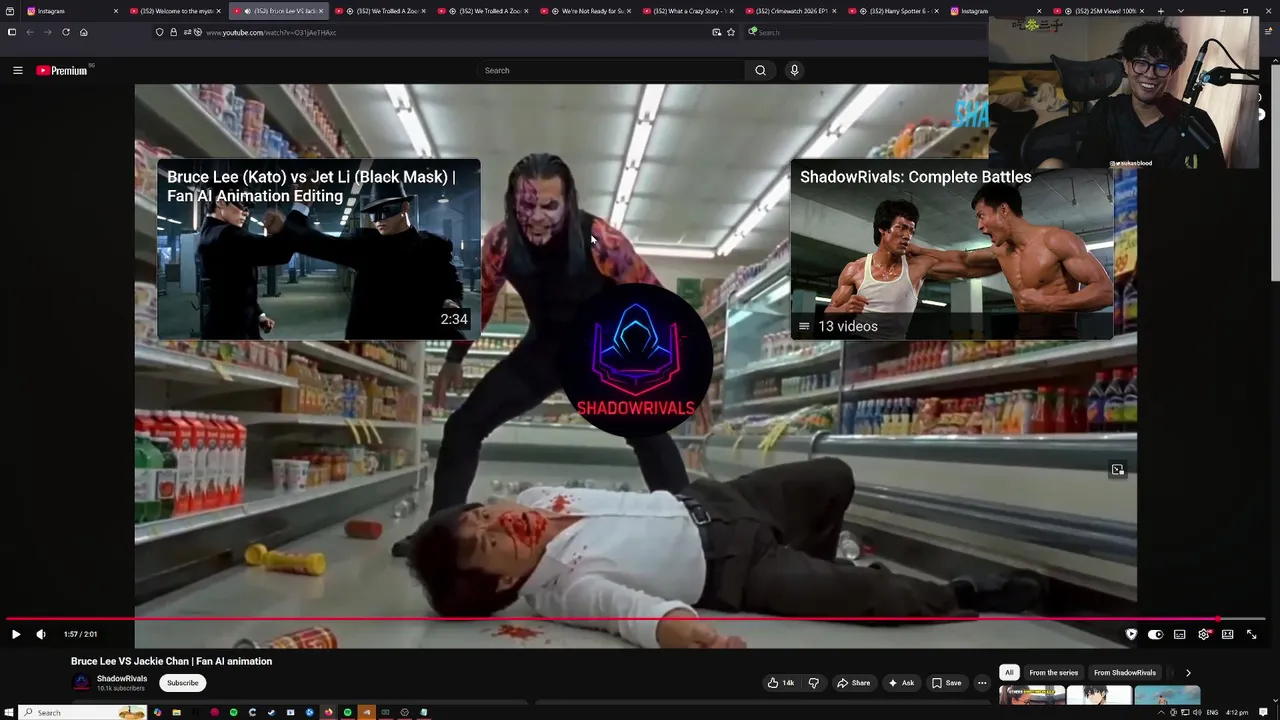Select the From the series chip
The width and height of the screenshot is (1280, 720).
pyautogui.click(x=1053, y=673)
